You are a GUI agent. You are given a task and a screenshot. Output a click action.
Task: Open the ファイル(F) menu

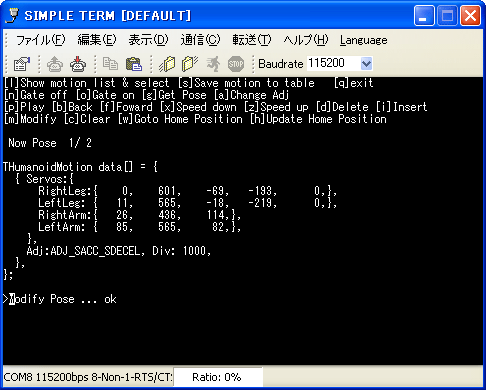41,40
